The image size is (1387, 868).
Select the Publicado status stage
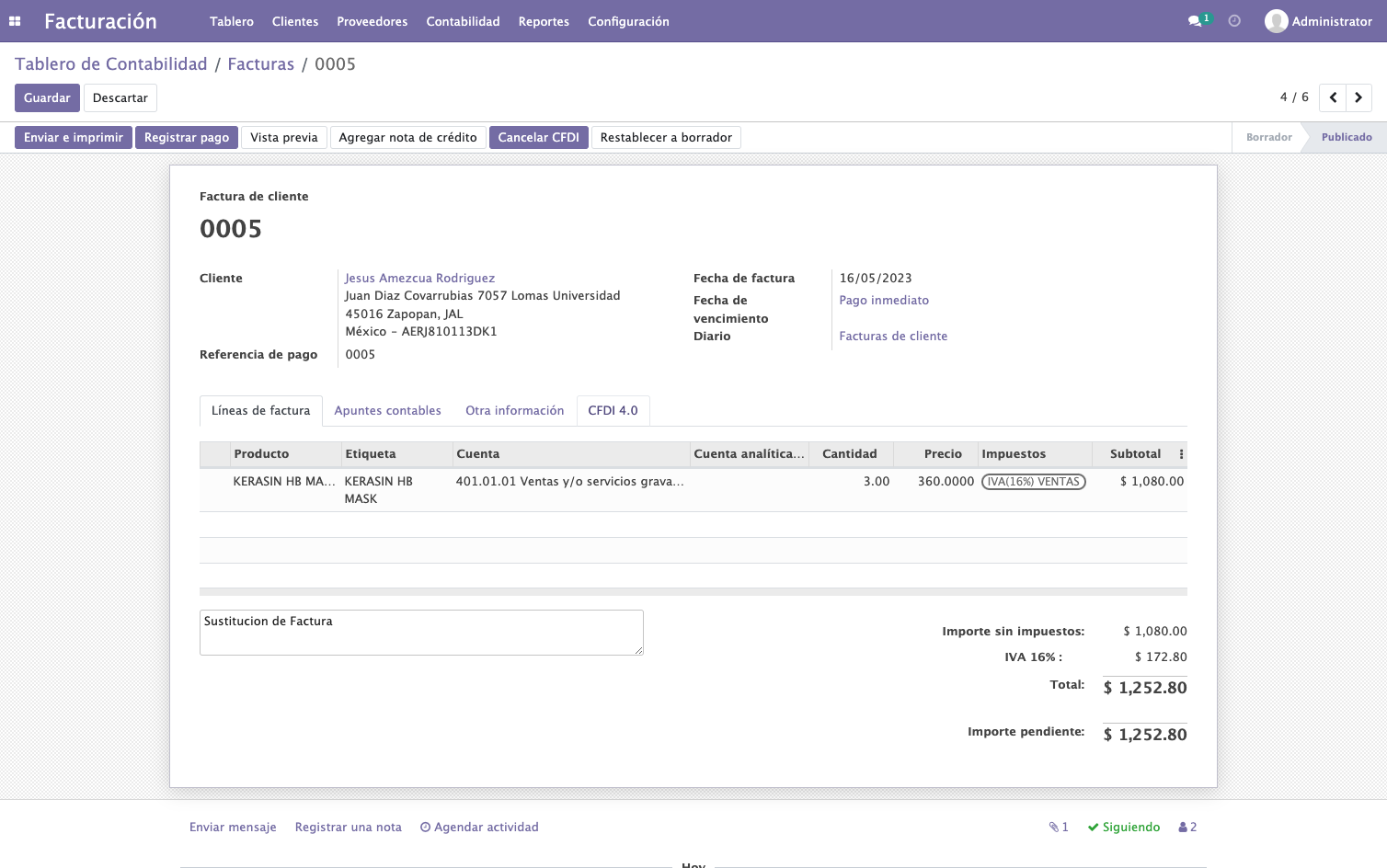tap(1347, 137)
